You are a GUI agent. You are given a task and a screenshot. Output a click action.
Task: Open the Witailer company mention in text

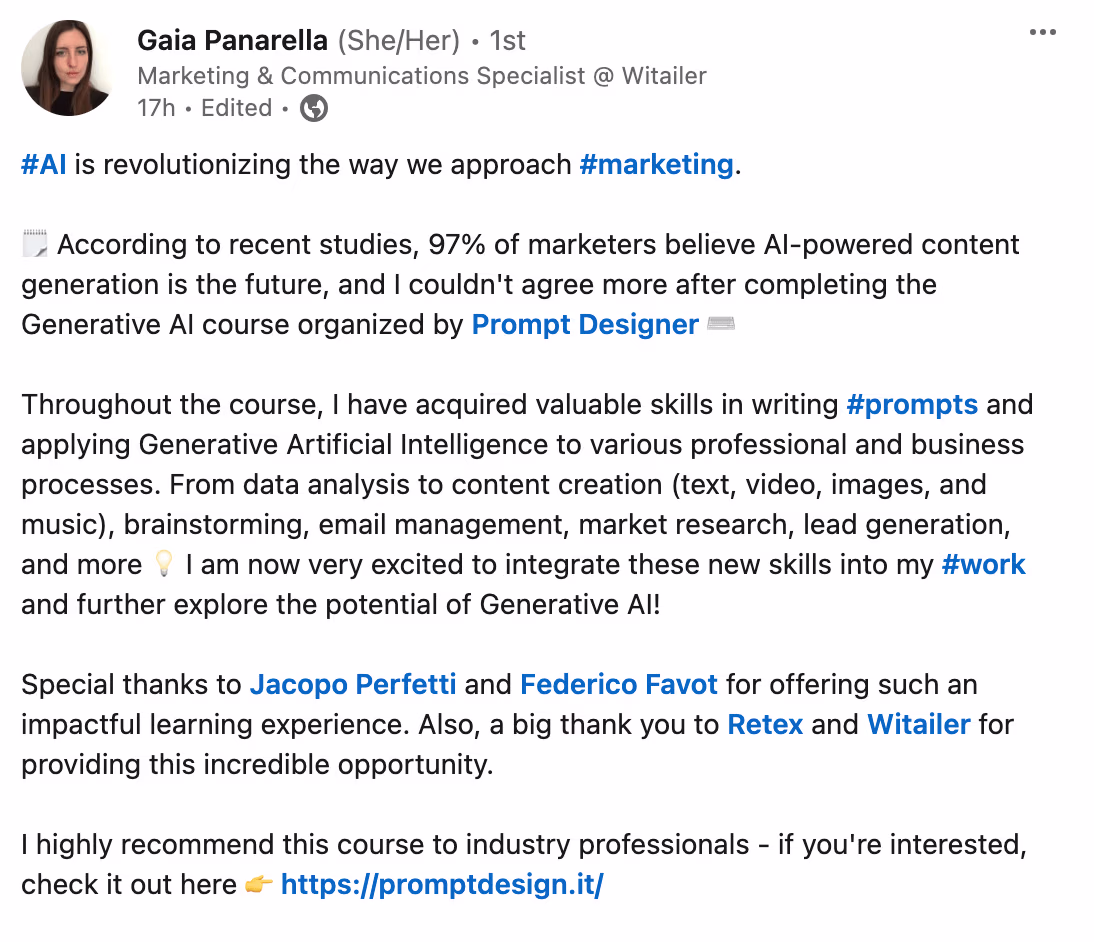pyautogui.click(x=918, y=724)
